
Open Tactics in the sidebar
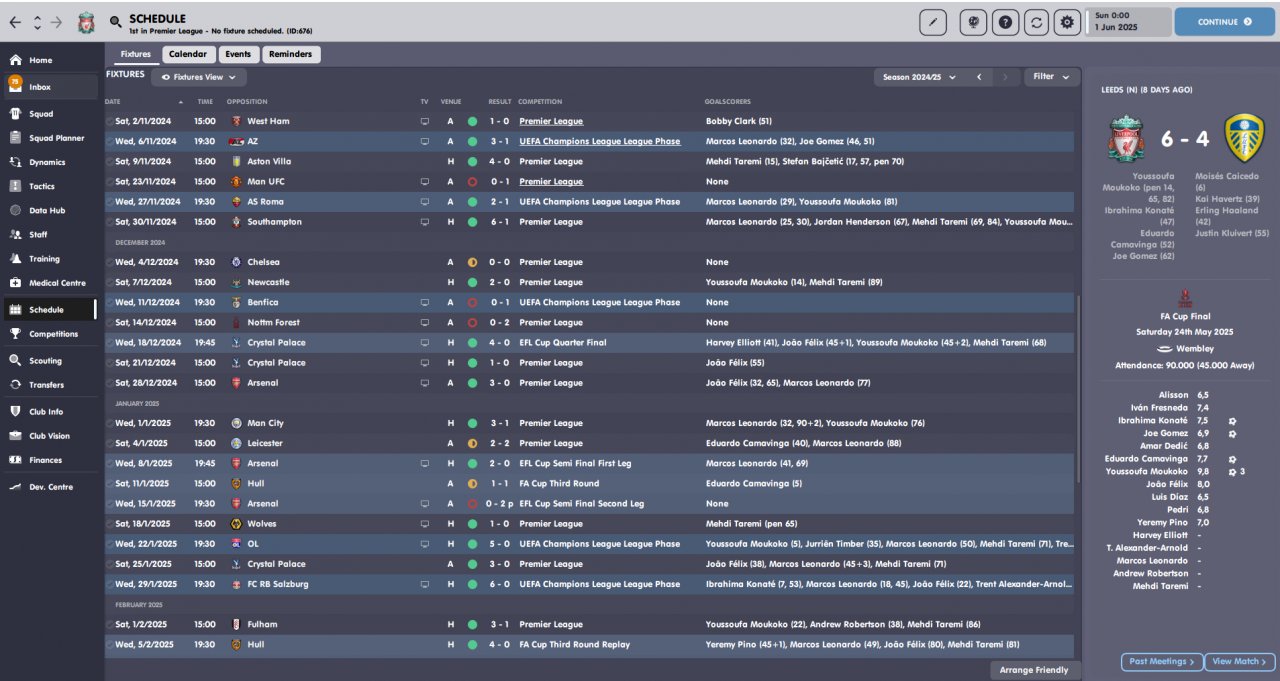click(x=50, y=186)
